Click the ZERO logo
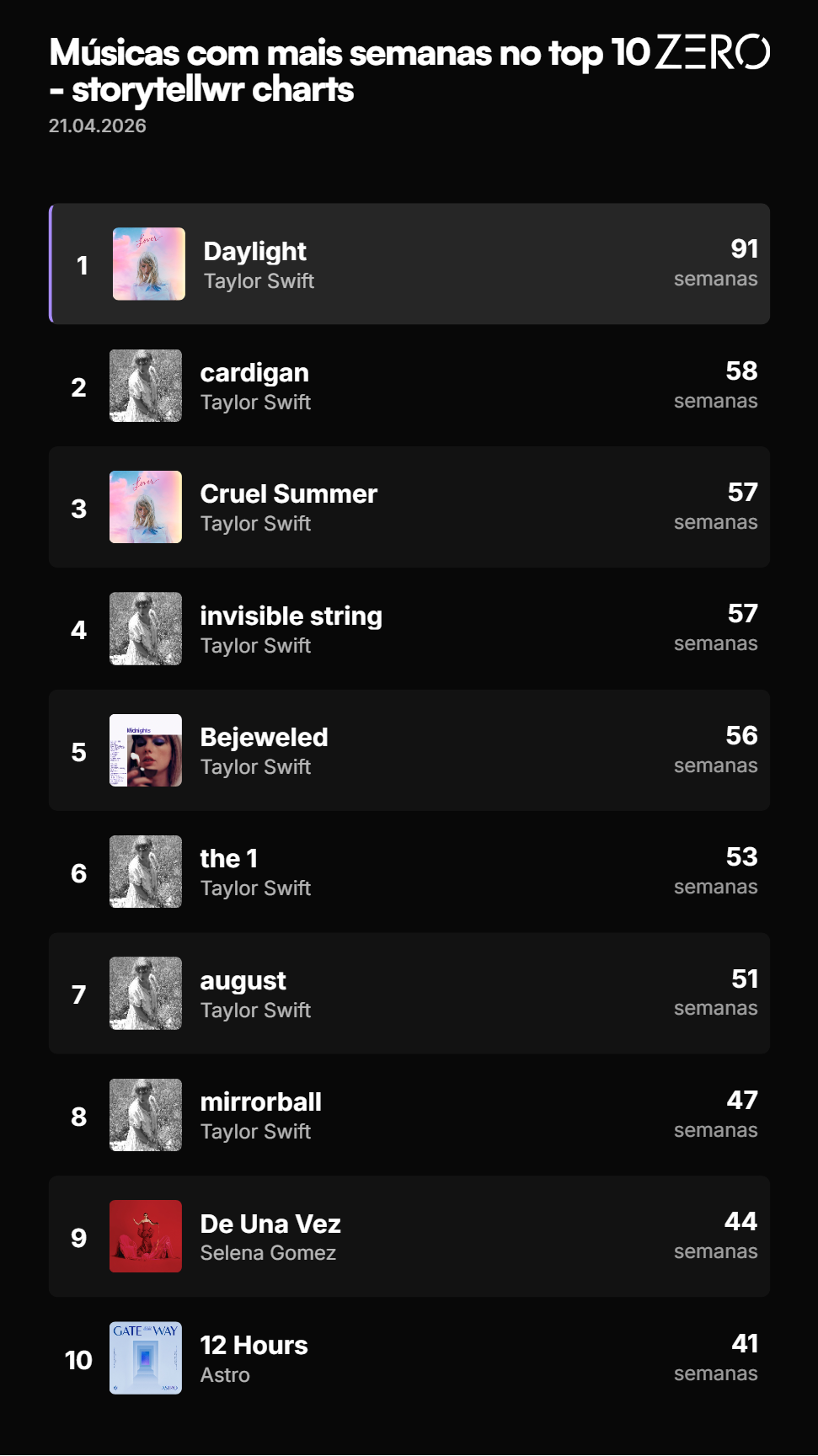818x1456 pixels. (x=713, y=52)
